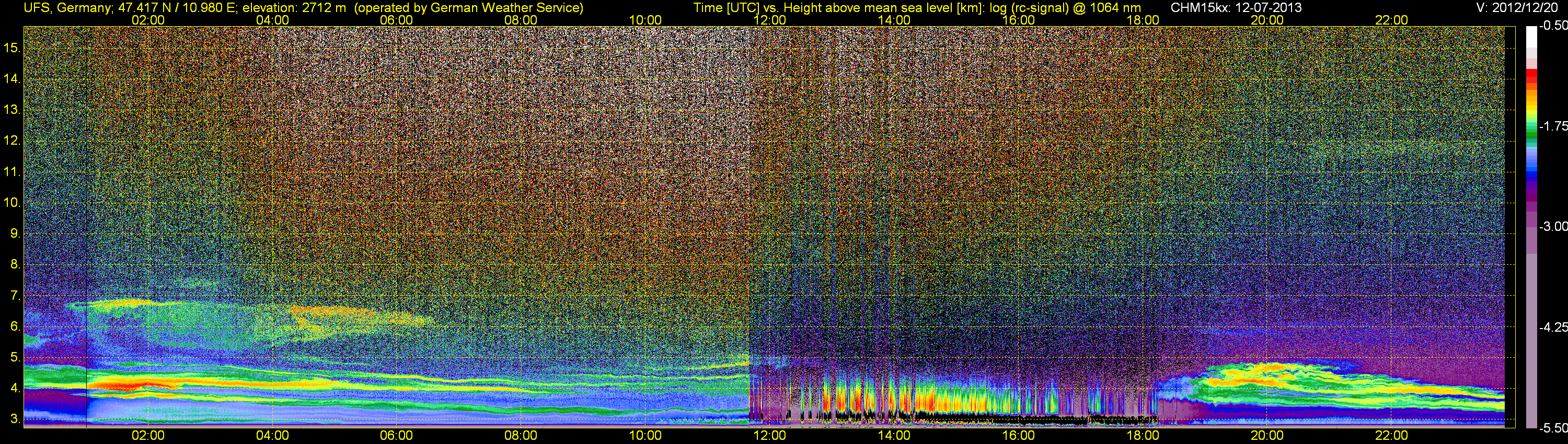The height and width of the screenshot is (444, 1568).
Task: Click the colorbar value '-0.50'
Action: [1553, 26]
